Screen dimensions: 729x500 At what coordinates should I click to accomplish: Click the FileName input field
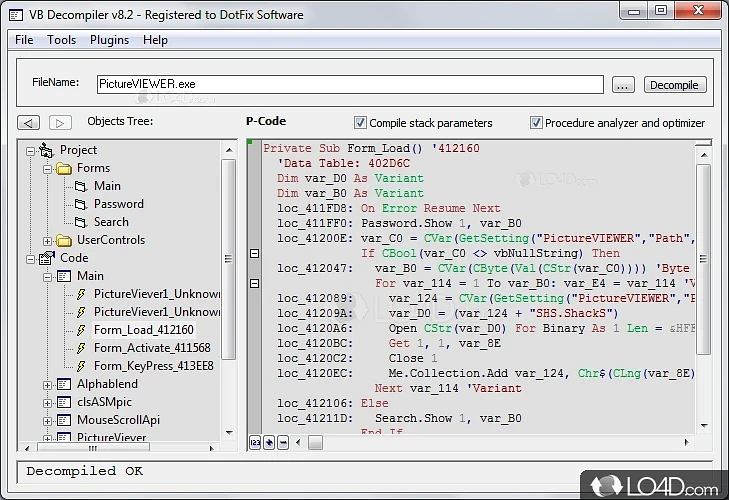(350, 84)
